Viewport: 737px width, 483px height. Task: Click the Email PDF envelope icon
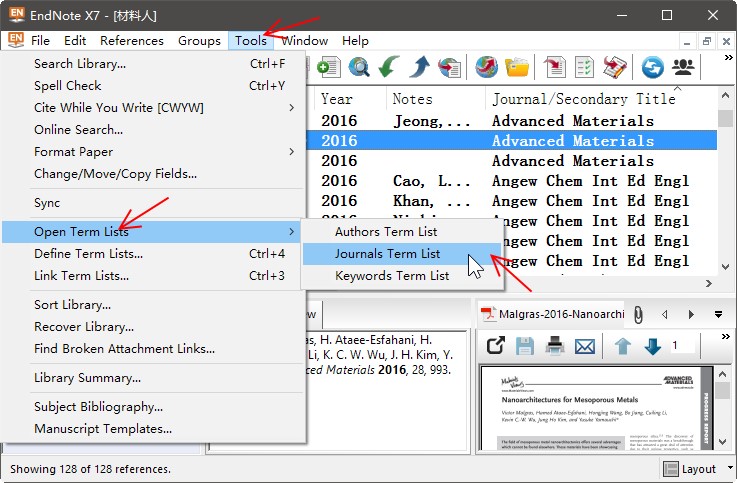tap(585, 347)
